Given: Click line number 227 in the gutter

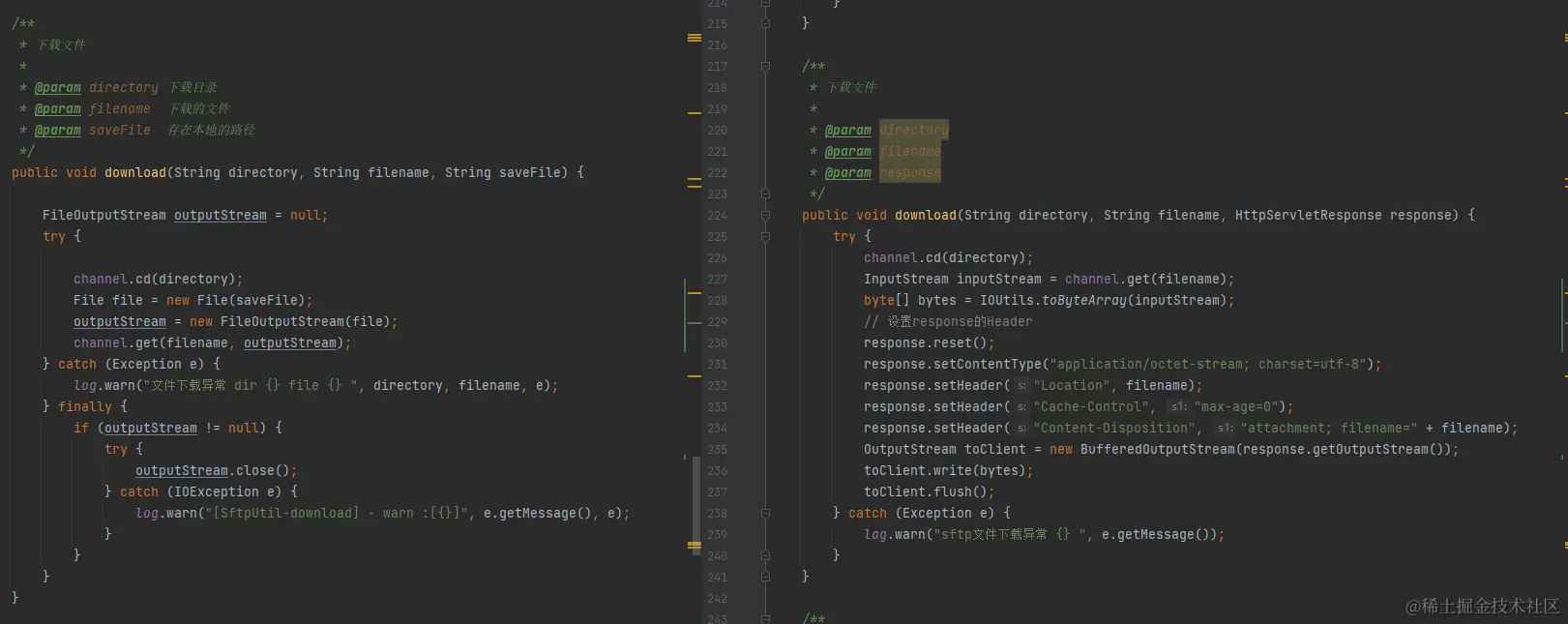Looking at the screenshot, I should pos(717,280).
